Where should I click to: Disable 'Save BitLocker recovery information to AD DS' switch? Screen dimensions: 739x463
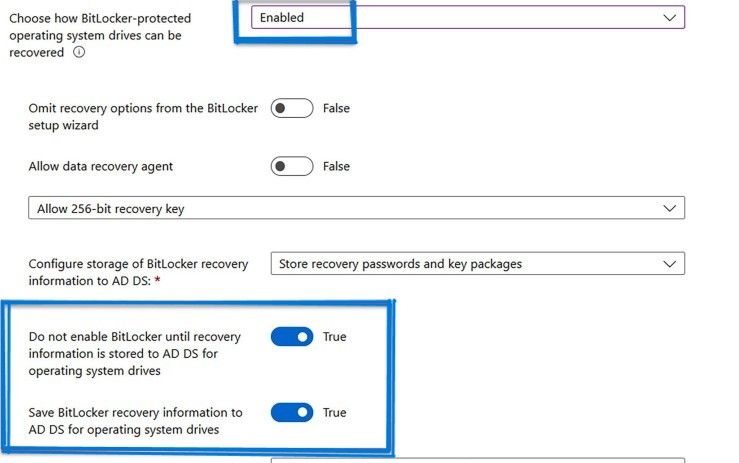(x=292, y=412)
